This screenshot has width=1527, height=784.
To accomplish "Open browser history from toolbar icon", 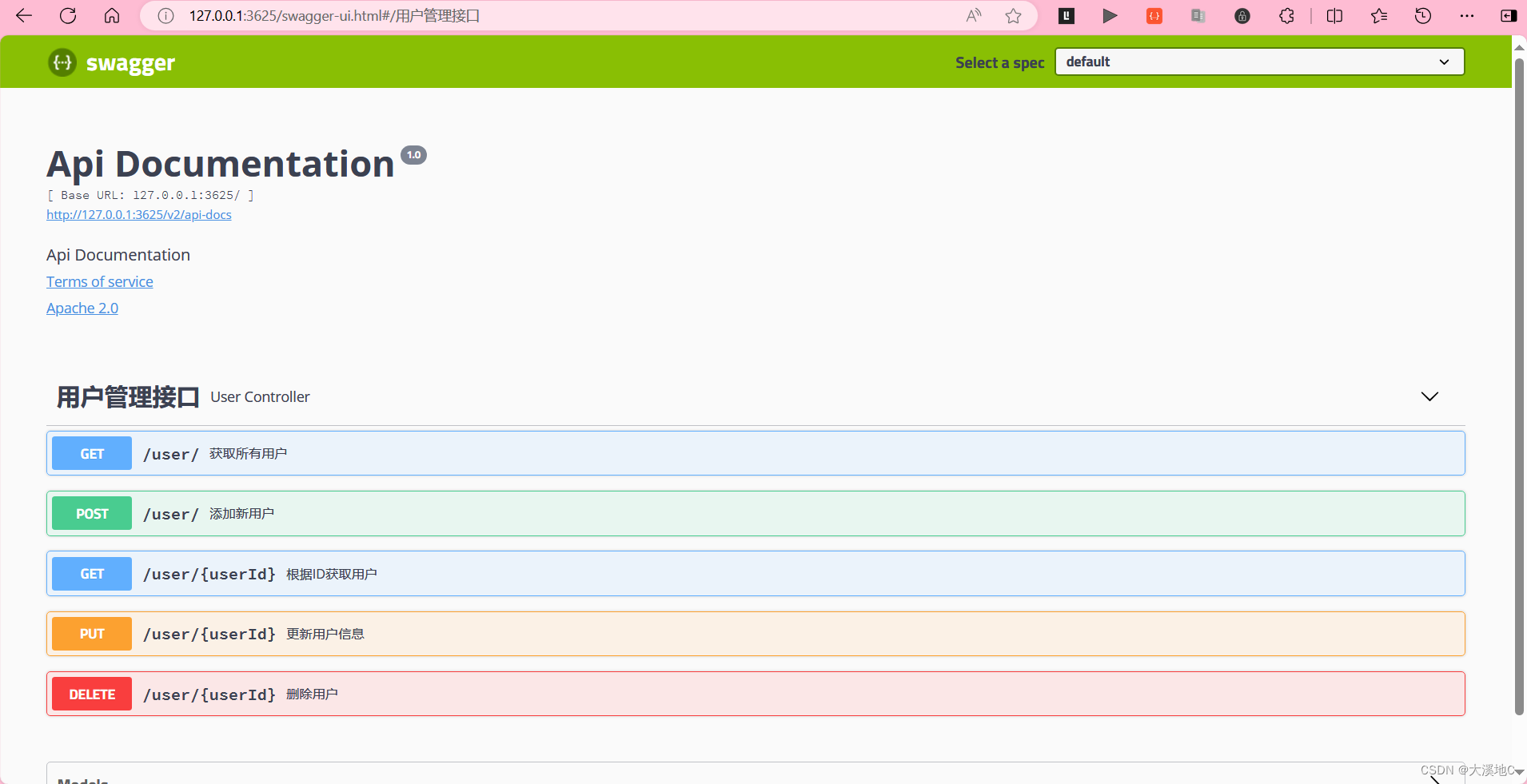I will [x=1422, y=15].
